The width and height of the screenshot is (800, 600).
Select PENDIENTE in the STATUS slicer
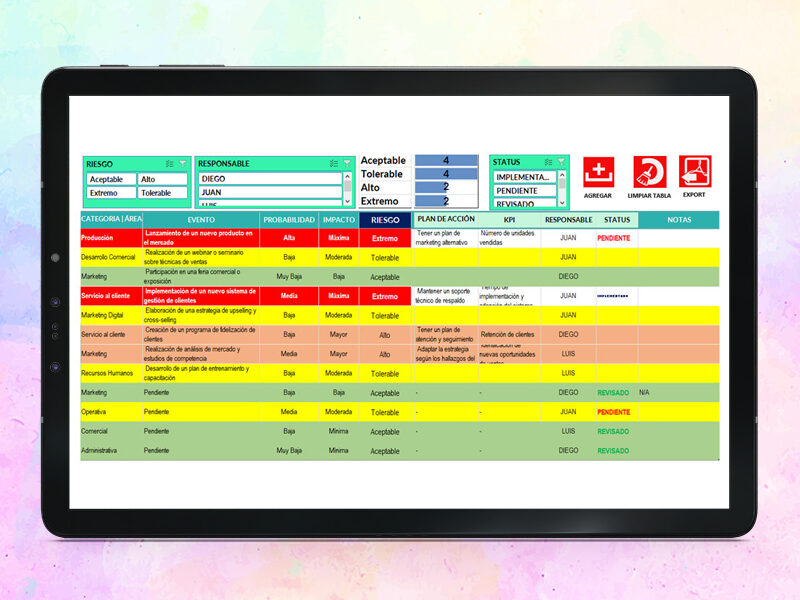[524, 190]
